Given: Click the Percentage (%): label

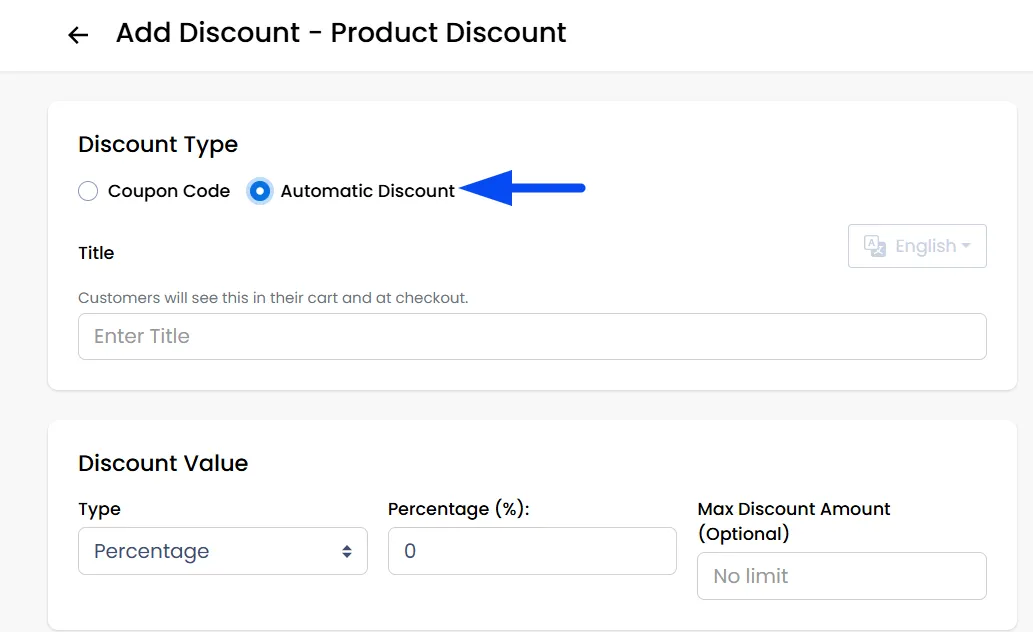Looking at the screenshot, I should click(459, 509).
